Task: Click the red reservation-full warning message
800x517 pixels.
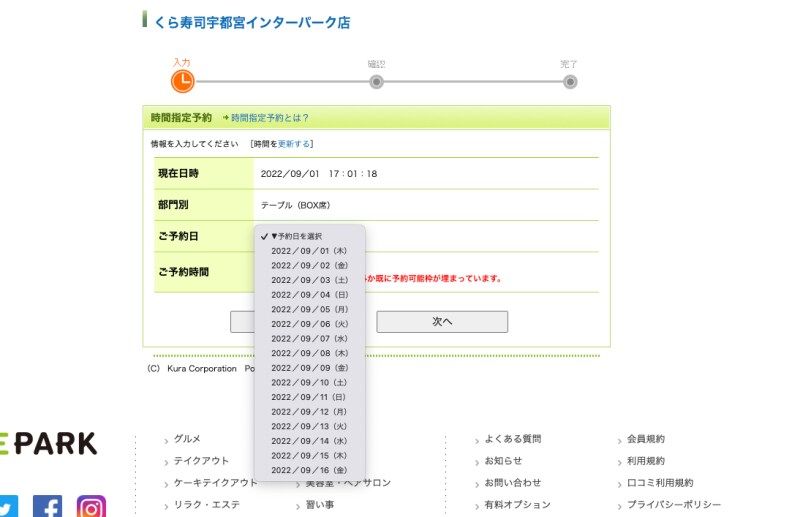Action: click(433, 279)
